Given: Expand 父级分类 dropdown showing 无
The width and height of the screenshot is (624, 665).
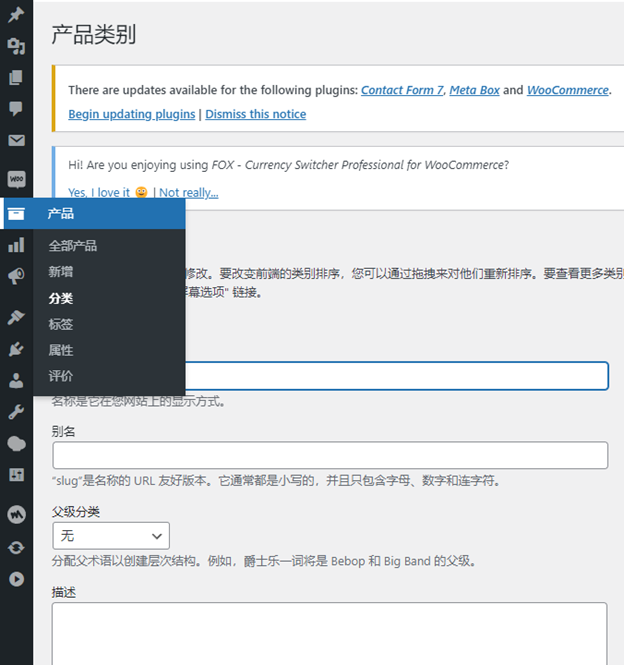Looking at the screenshot, I should click(111, 536).
